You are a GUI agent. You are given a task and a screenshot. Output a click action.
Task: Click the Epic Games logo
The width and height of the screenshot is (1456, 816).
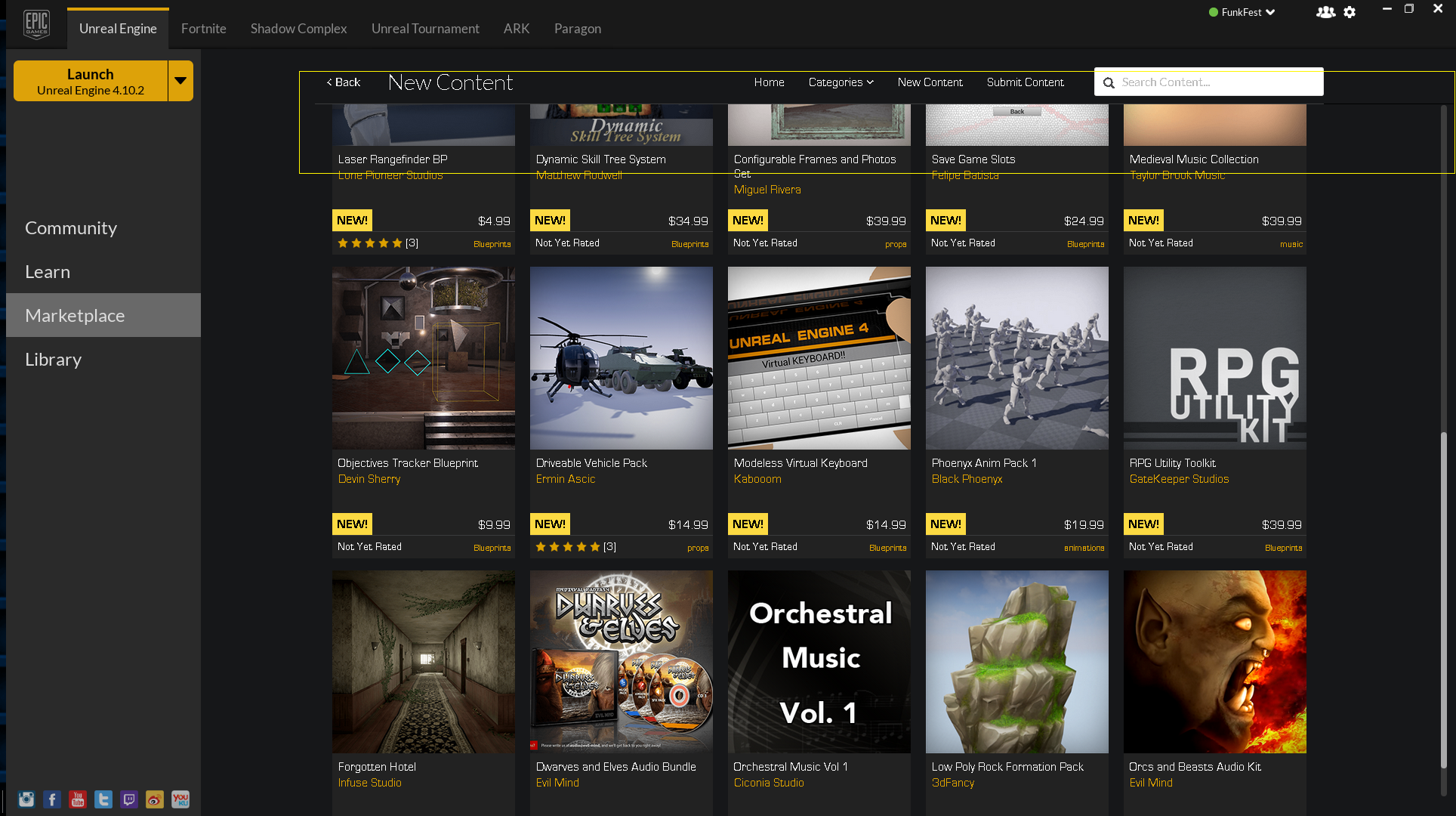(x=36, y=24)
